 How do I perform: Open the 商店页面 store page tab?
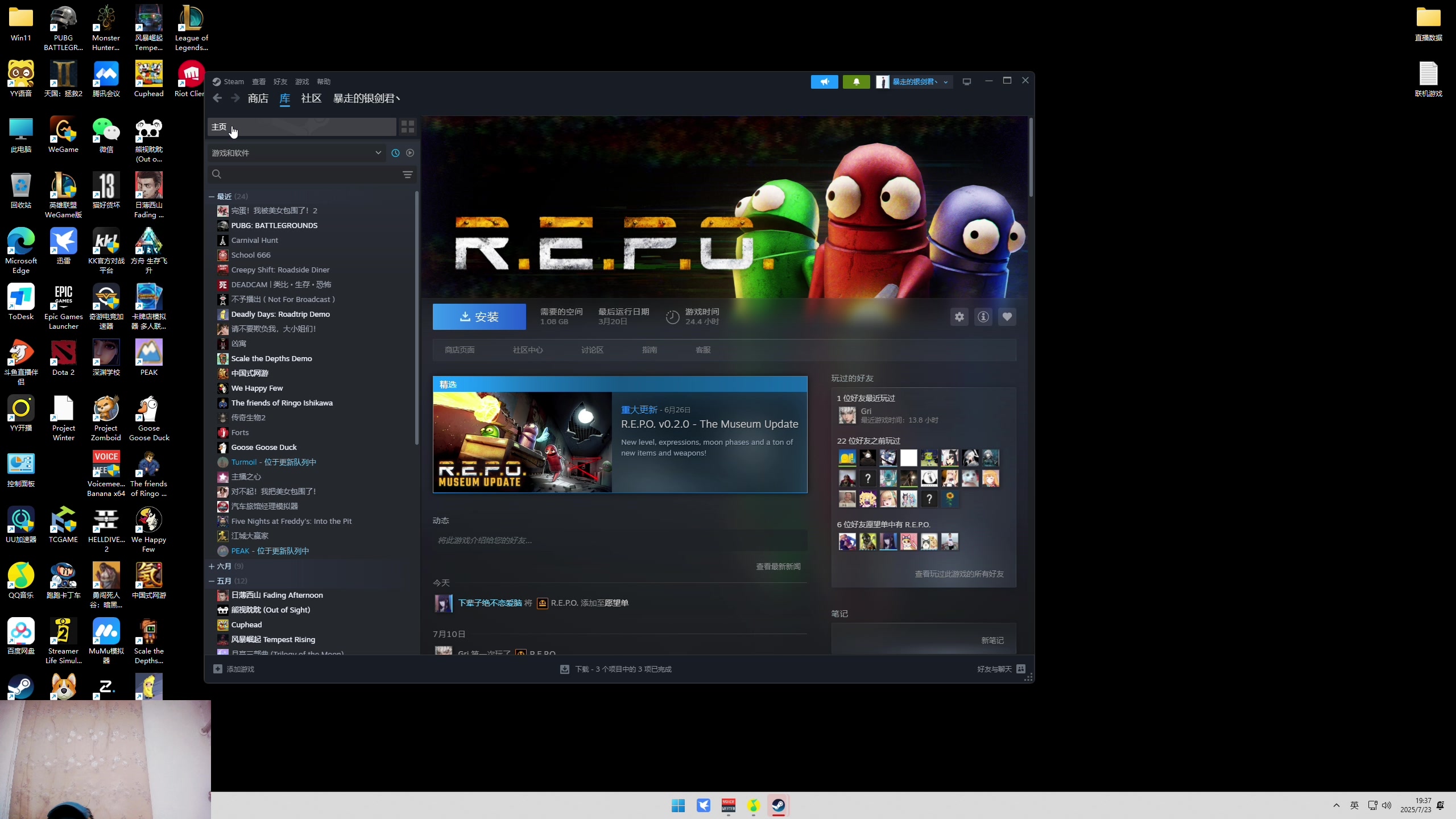[x=460, y=350]
